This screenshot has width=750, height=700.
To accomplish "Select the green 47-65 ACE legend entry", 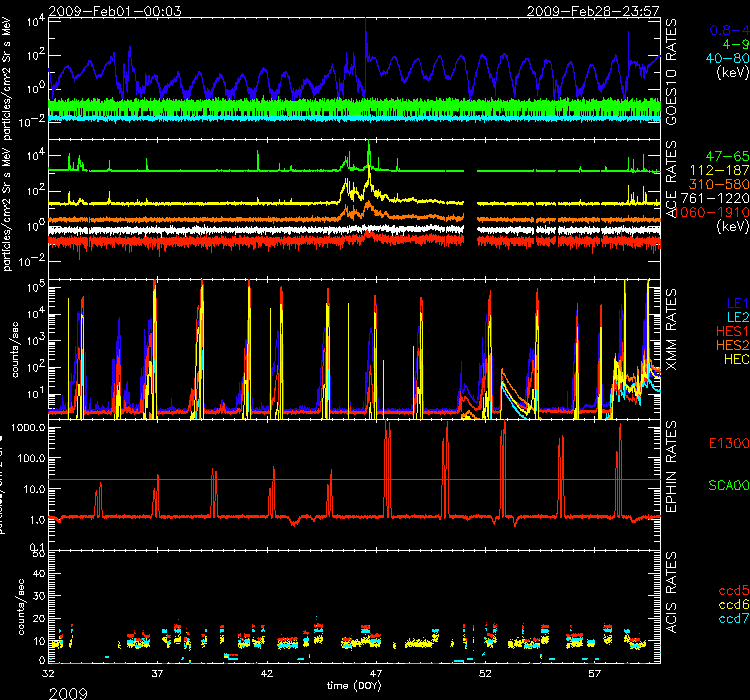I will (715, 158).
